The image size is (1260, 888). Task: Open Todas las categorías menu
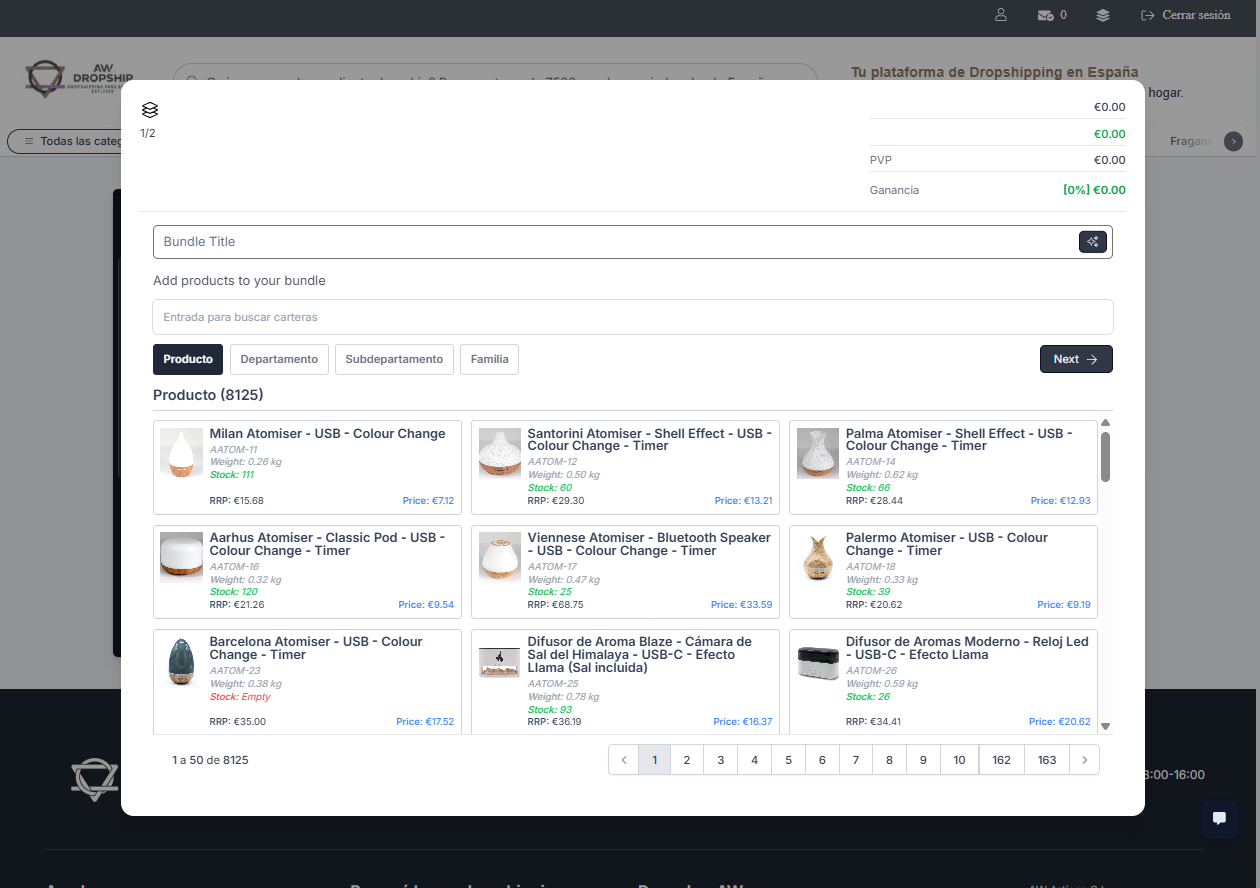(65, 141)
